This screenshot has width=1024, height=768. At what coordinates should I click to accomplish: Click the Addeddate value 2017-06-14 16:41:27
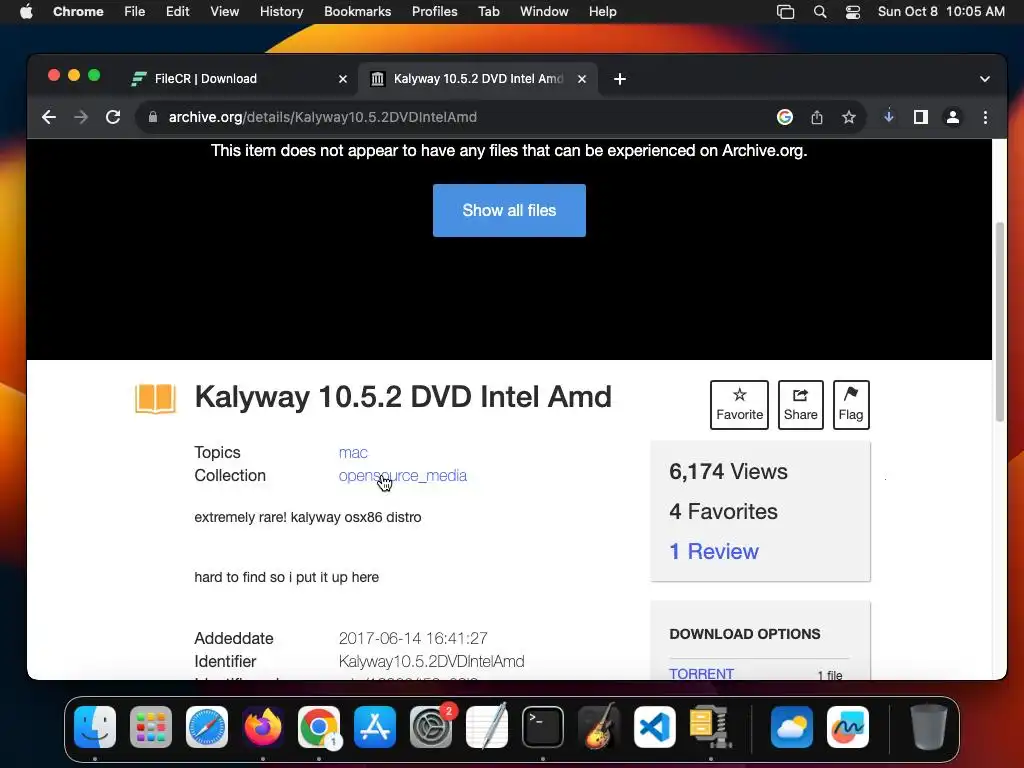click(x=413, y=638)
